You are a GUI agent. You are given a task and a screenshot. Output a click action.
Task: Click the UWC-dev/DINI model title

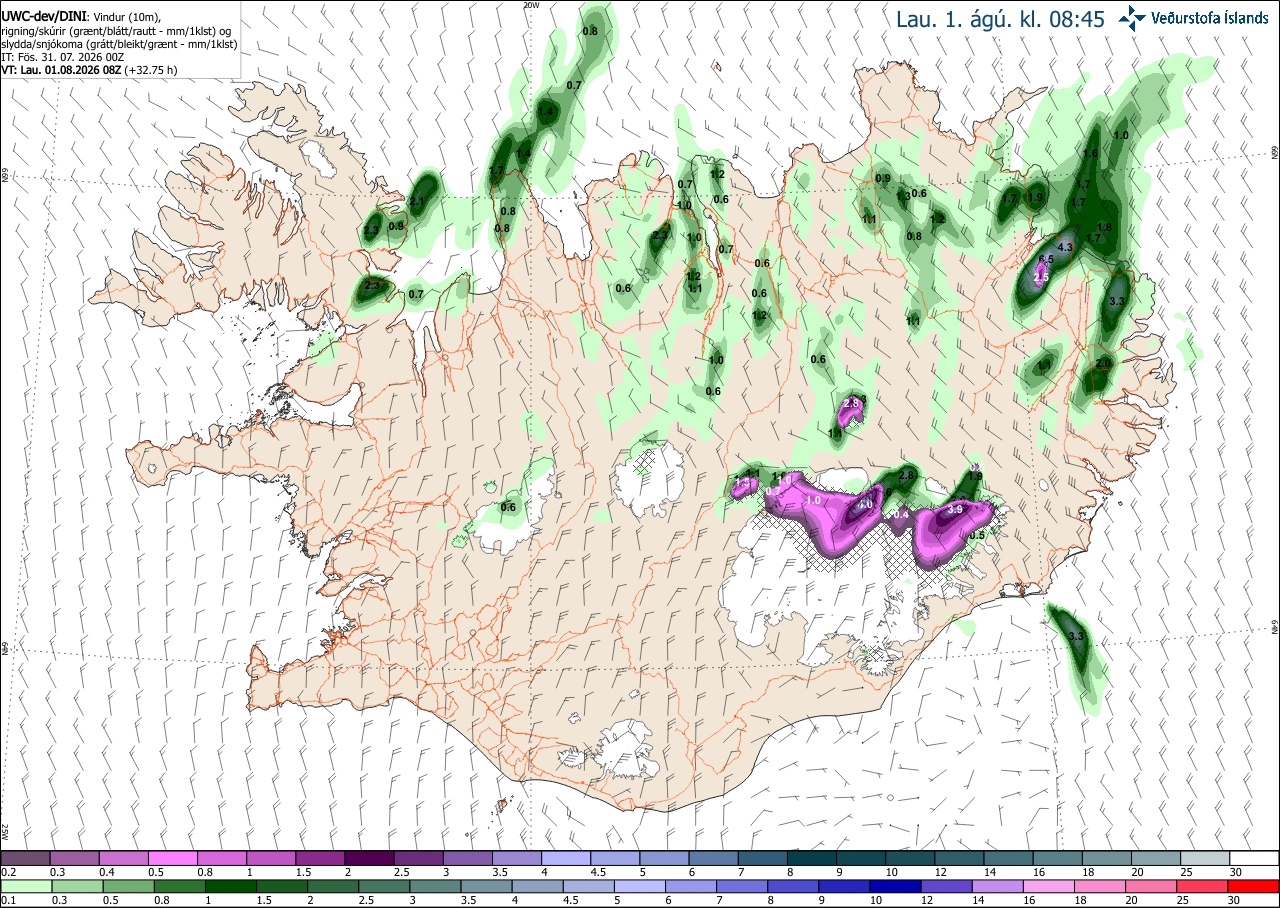pyautogui.click(x=44, y=17)
